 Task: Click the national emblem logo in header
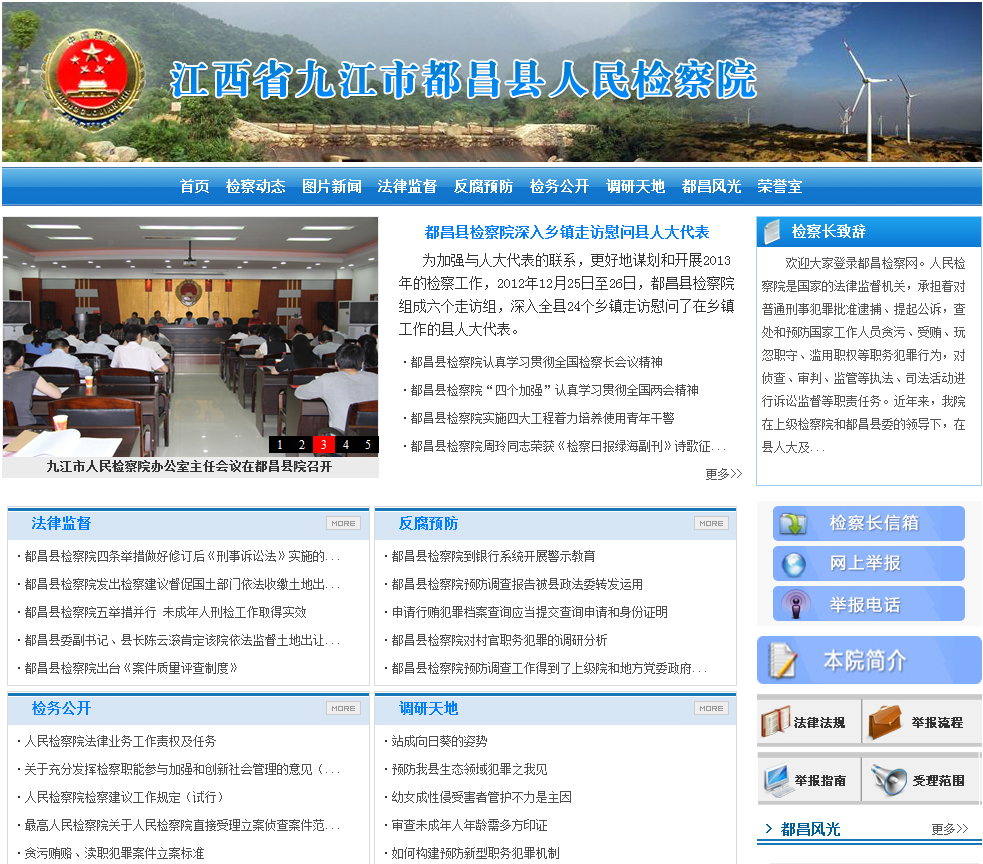[x=92, y=78]
